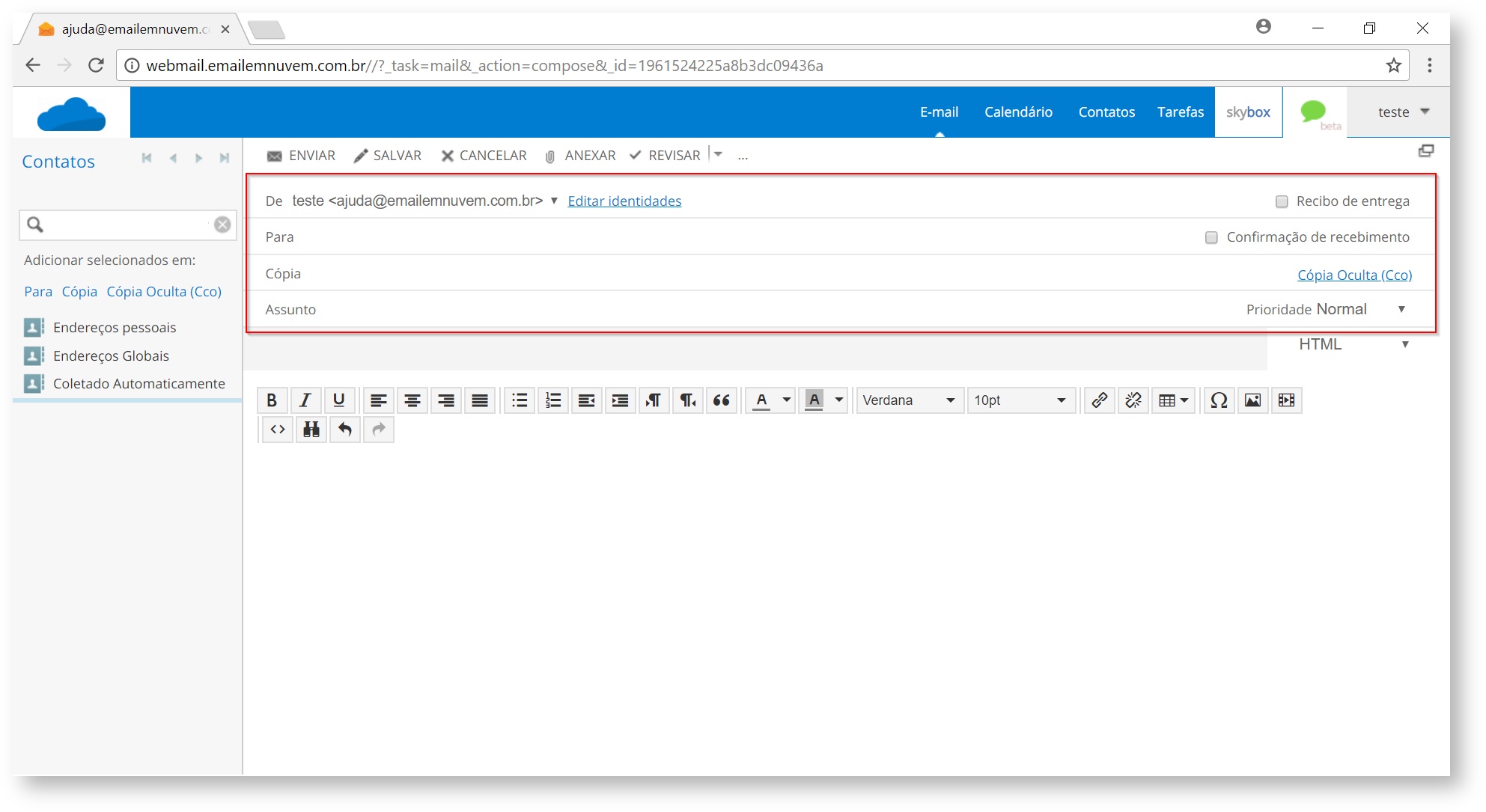Switch to the Calendário tab
This screenshot has height=812, width=1486.
(1018, 112)
